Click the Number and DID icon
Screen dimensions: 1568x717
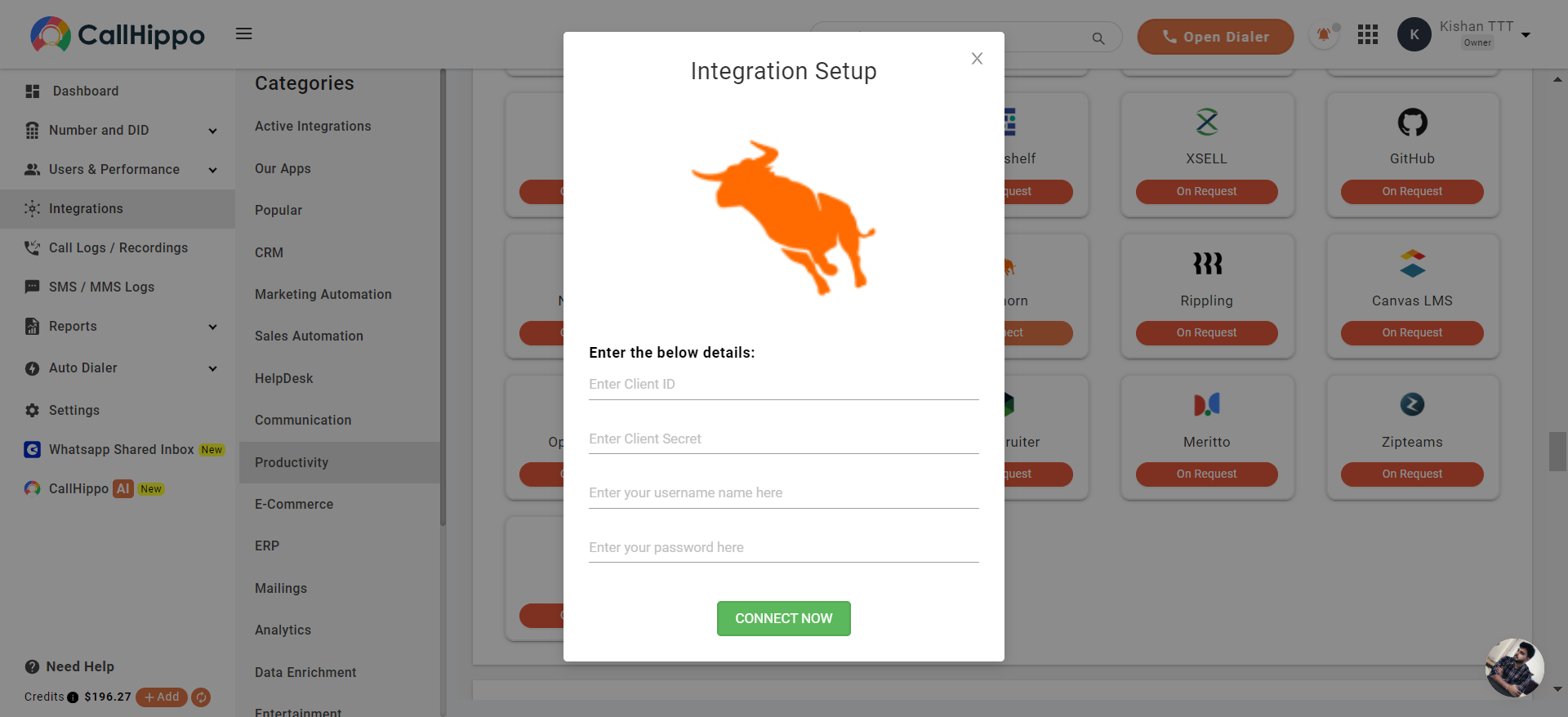(33, 131)
